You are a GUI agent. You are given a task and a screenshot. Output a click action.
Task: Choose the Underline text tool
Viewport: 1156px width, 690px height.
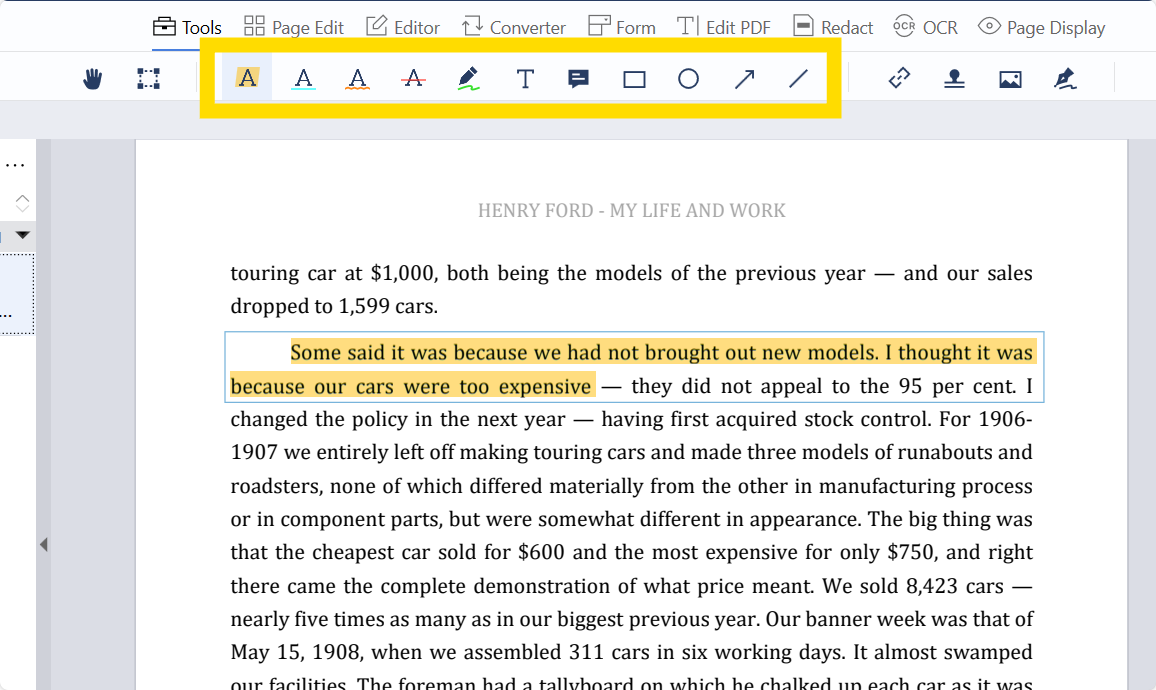(303, 78)
